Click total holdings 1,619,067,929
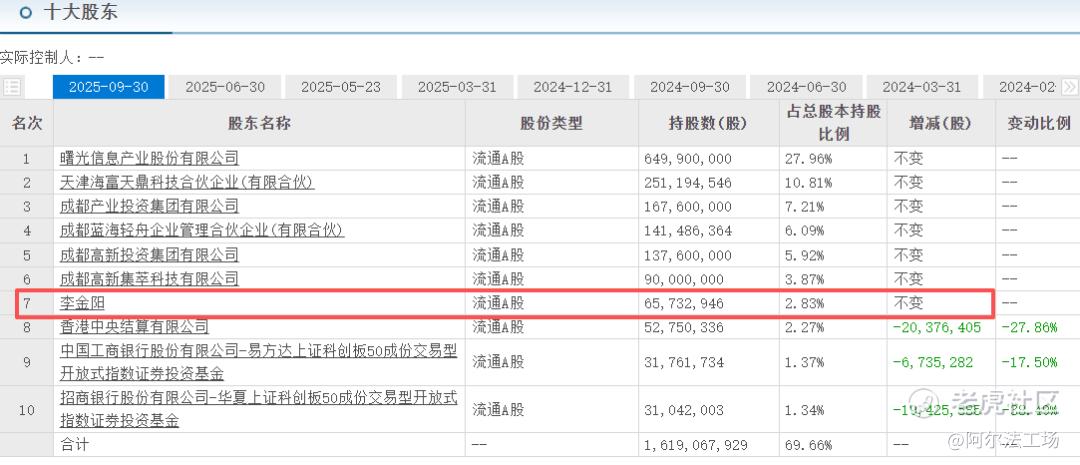The width and height of the screenshot is (1080, 465). pos(696,446)
